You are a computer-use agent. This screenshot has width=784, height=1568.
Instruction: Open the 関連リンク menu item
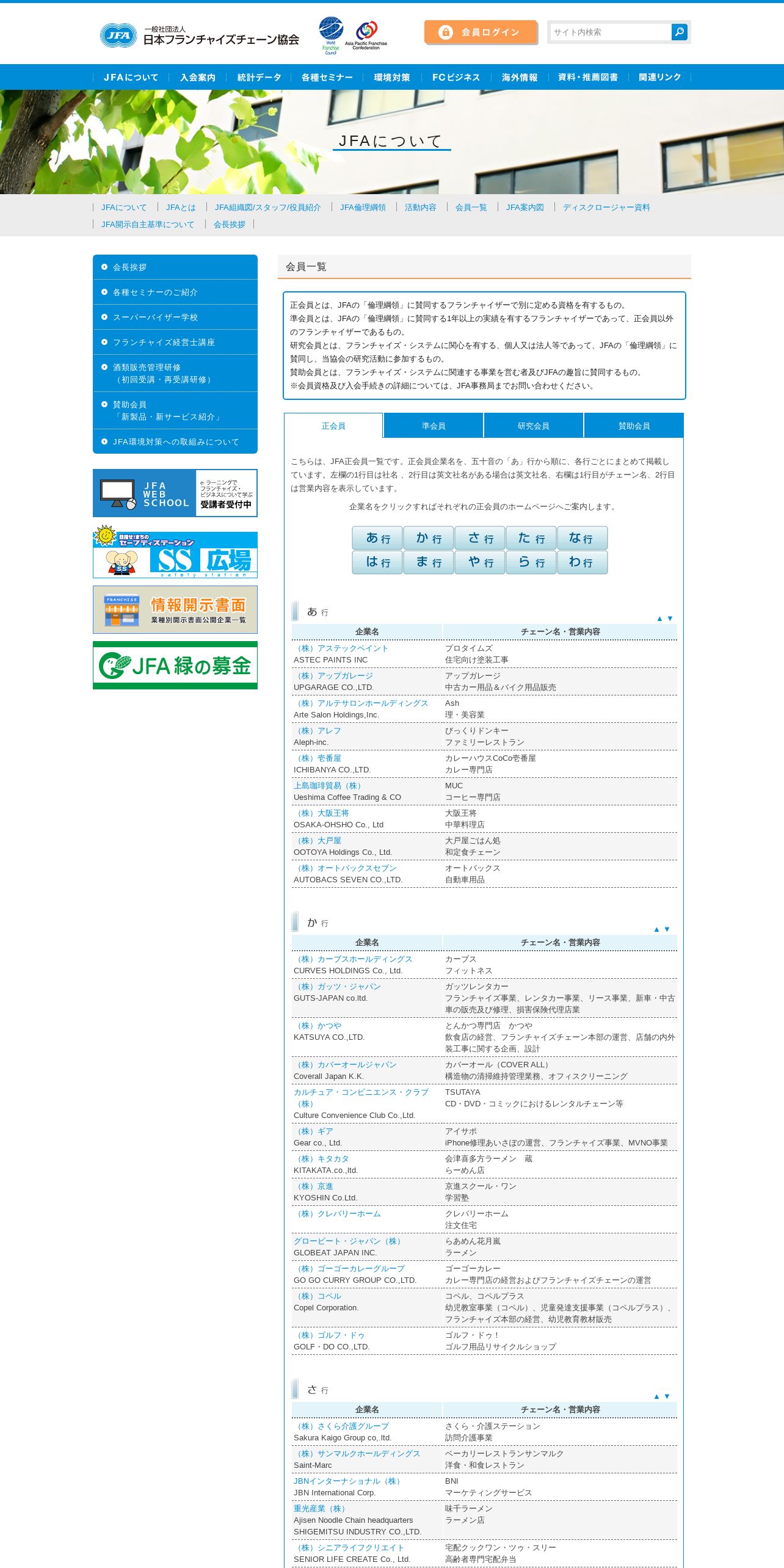(659, 78)
